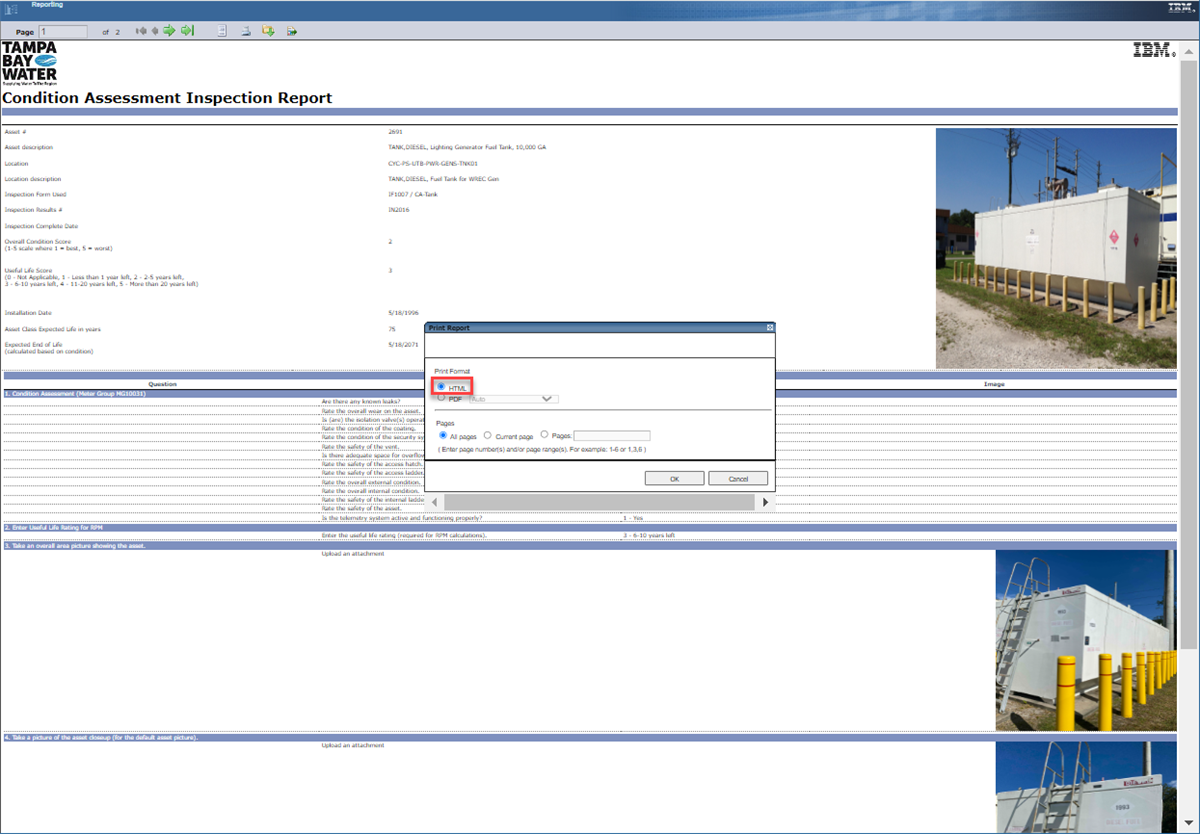The width and height of the screenshot is (1200, 834).
Task: Print the report via printer icon
Action: point(245,30)
